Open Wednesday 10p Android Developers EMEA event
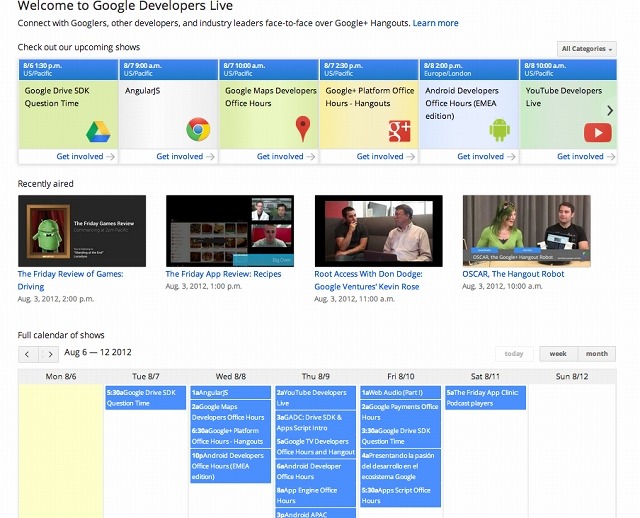This screenshot has width=640, height=518. [231, 466]
